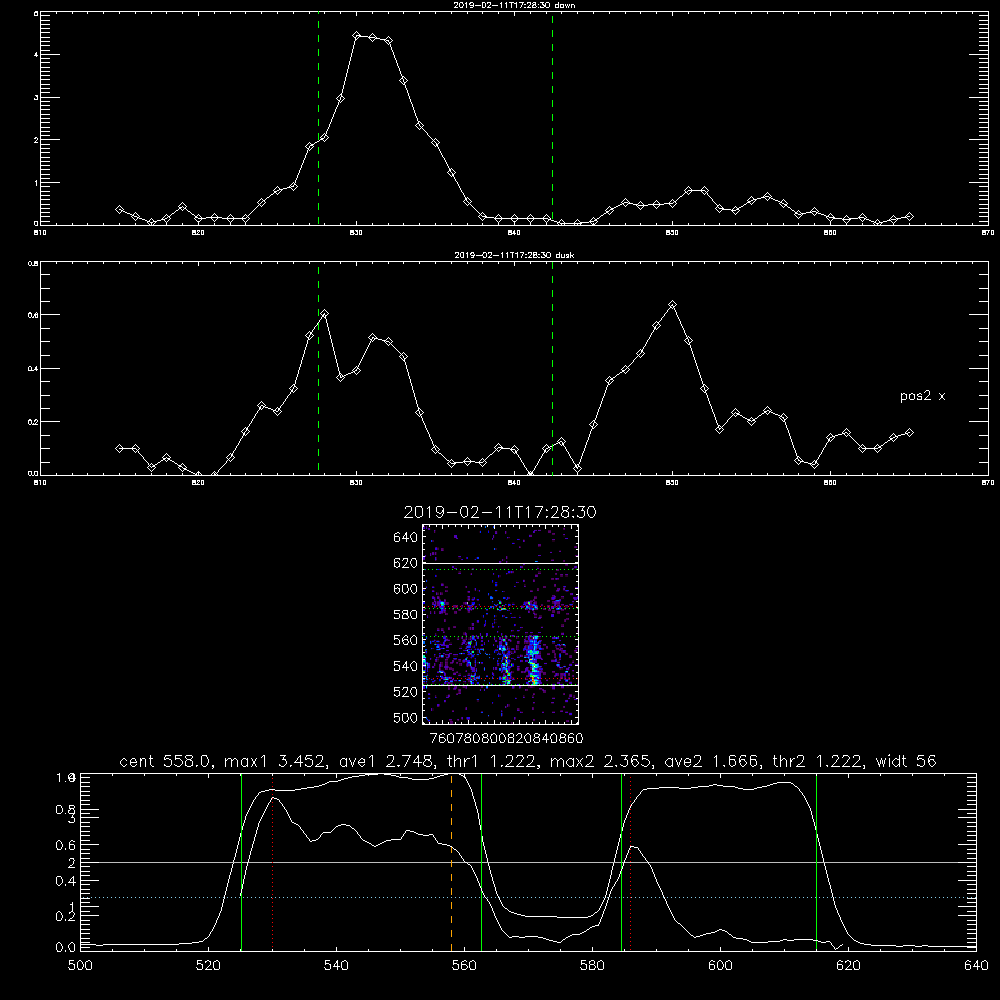
Task: Select the green vertical line near 563
Action: point(482,862)
